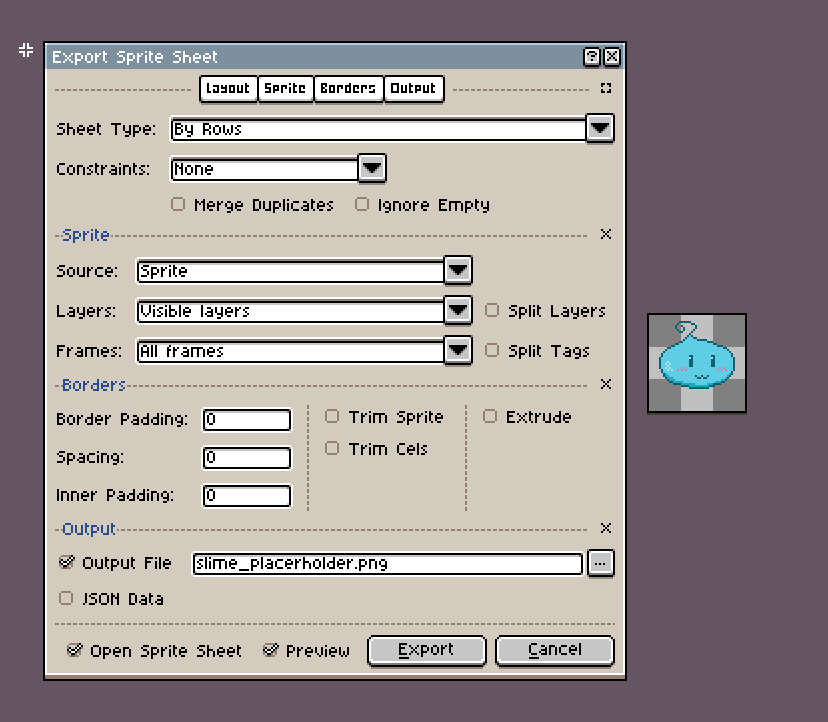
Task: Click the Cancel button
Action: [x=554, y=650]
